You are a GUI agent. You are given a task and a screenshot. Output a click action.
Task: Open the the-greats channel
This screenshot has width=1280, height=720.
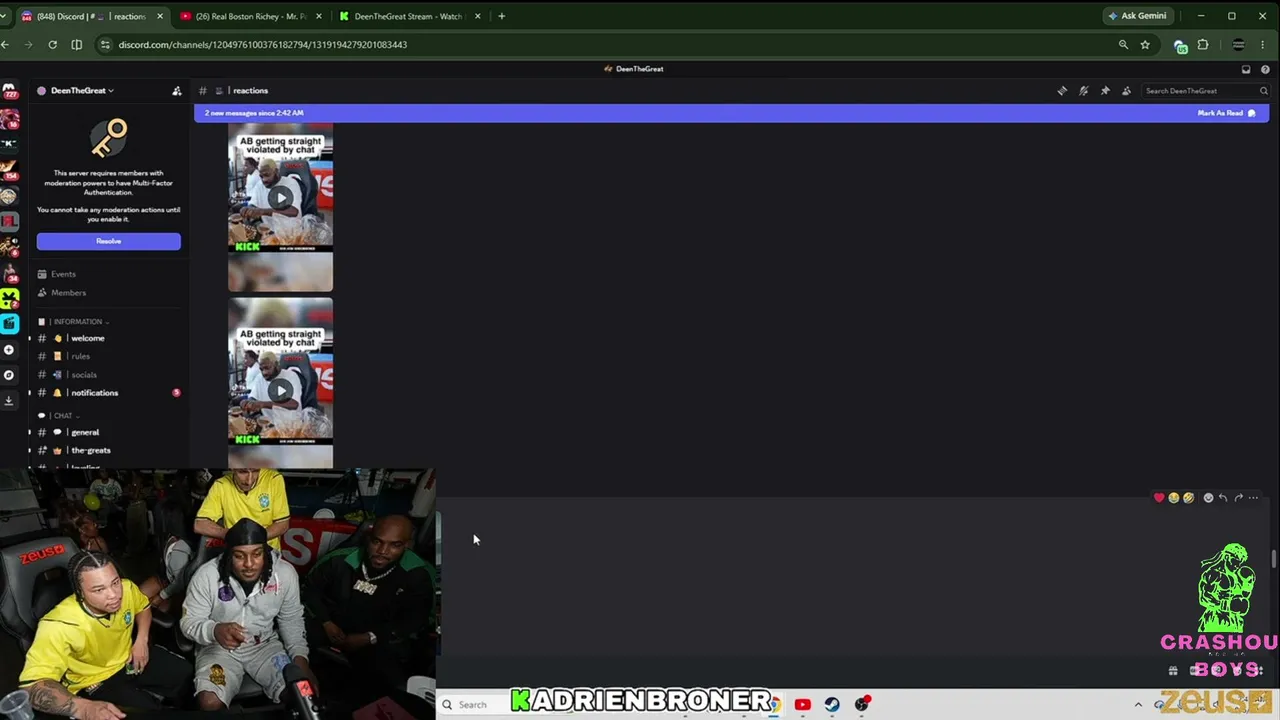click(x=90, y=451)
